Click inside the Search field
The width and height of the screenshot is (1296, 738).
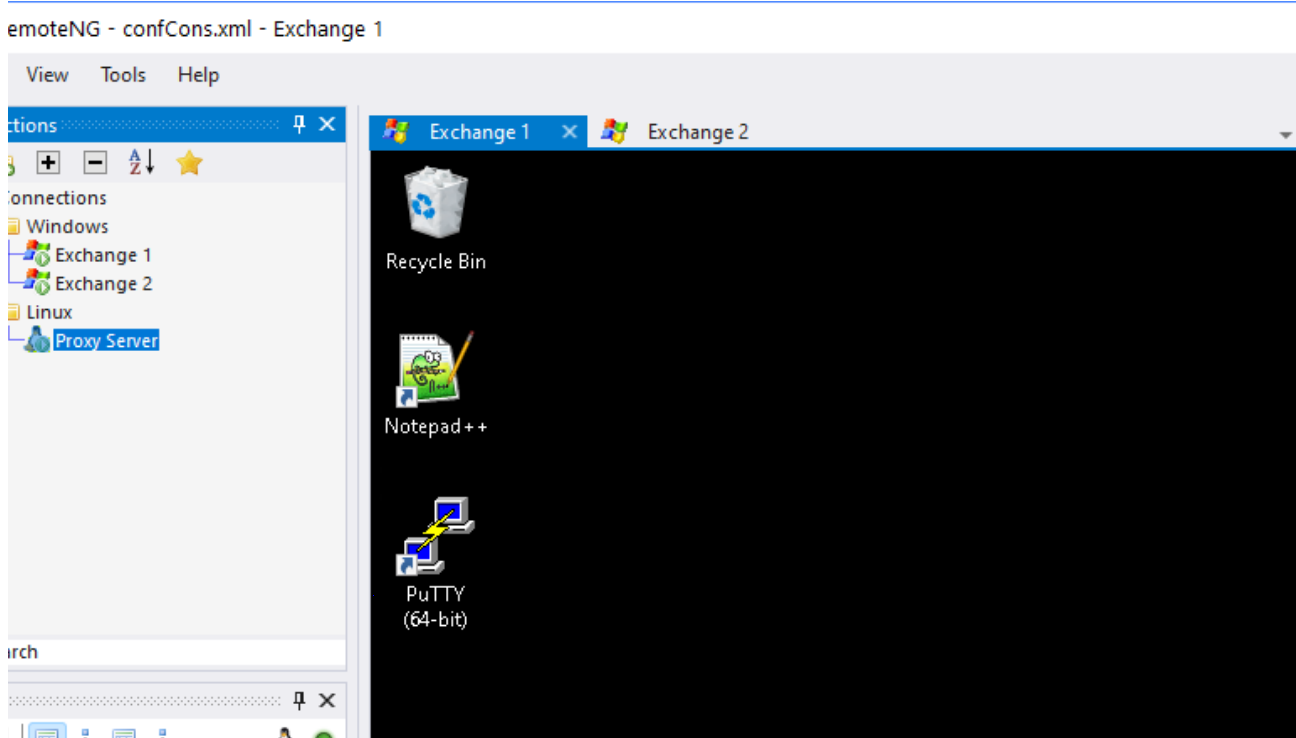coord(150,651)
